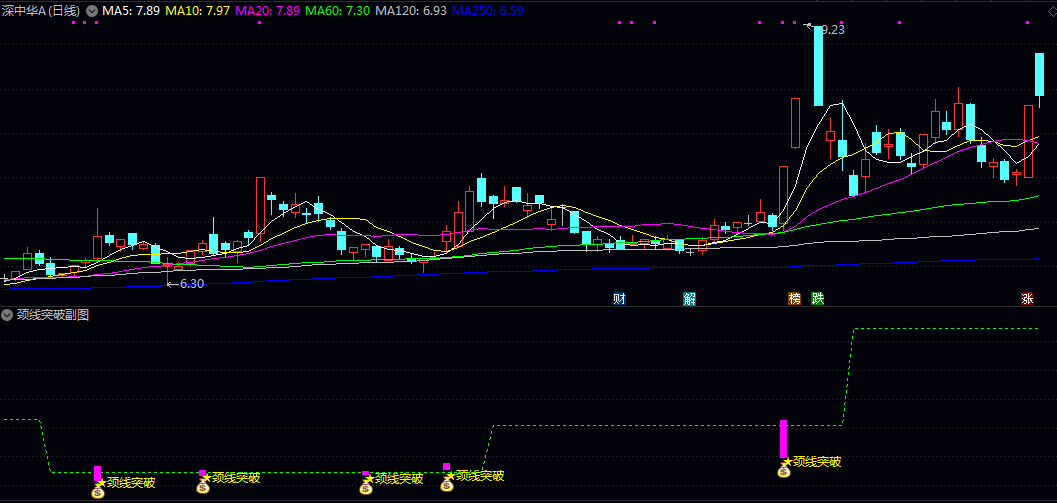This screenshot has height=503, width=1057.
Task: Expand the 颈线突破副图 indicator menu arrow
Action: pos(8,314)
